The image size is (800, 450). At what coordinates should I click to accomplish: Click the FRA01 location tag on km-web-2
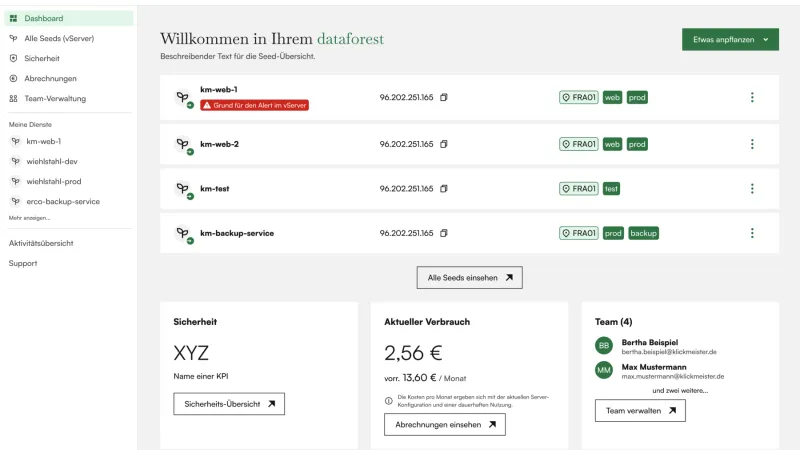coord(578,144)
